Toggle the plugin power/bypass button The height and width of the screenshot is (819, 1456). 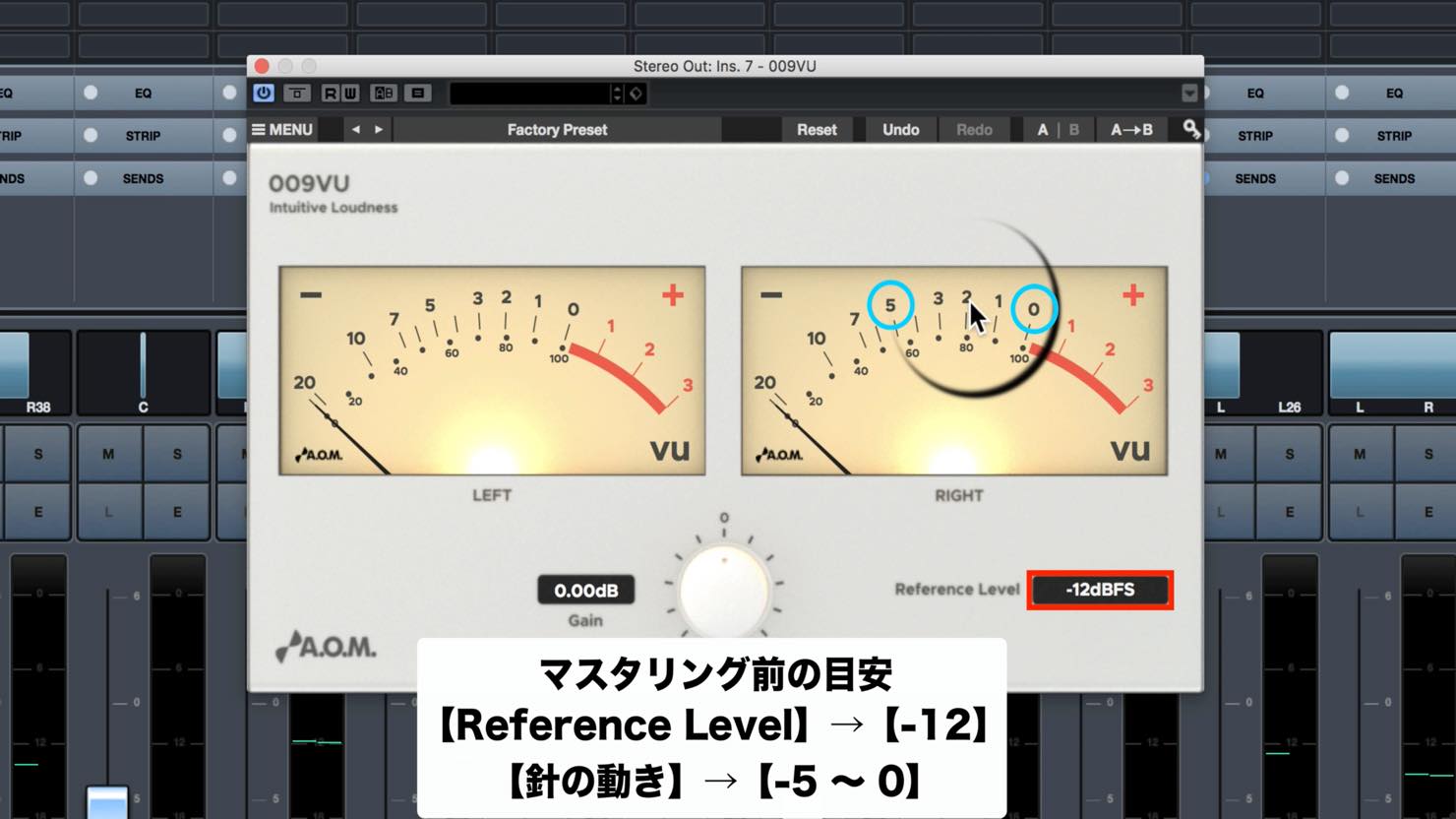[x=264, y=94]
